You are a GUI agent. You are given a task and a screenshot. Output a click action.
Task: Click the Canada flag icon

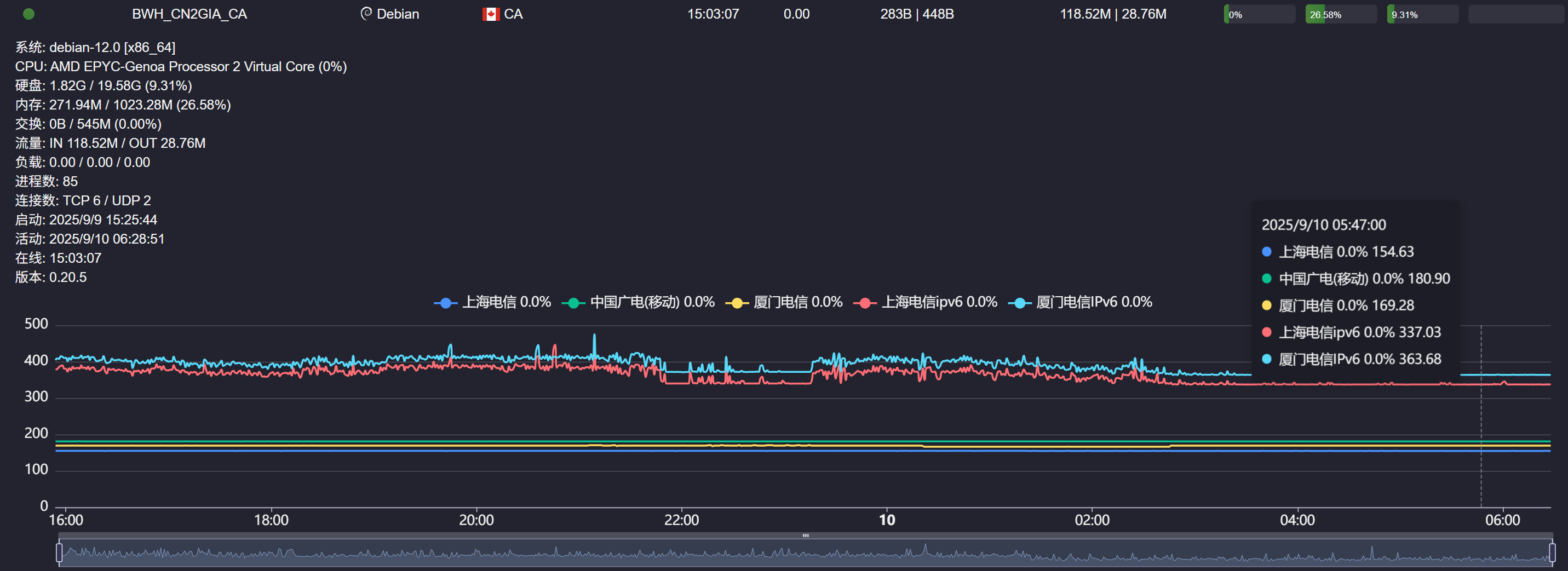[491, 14]
